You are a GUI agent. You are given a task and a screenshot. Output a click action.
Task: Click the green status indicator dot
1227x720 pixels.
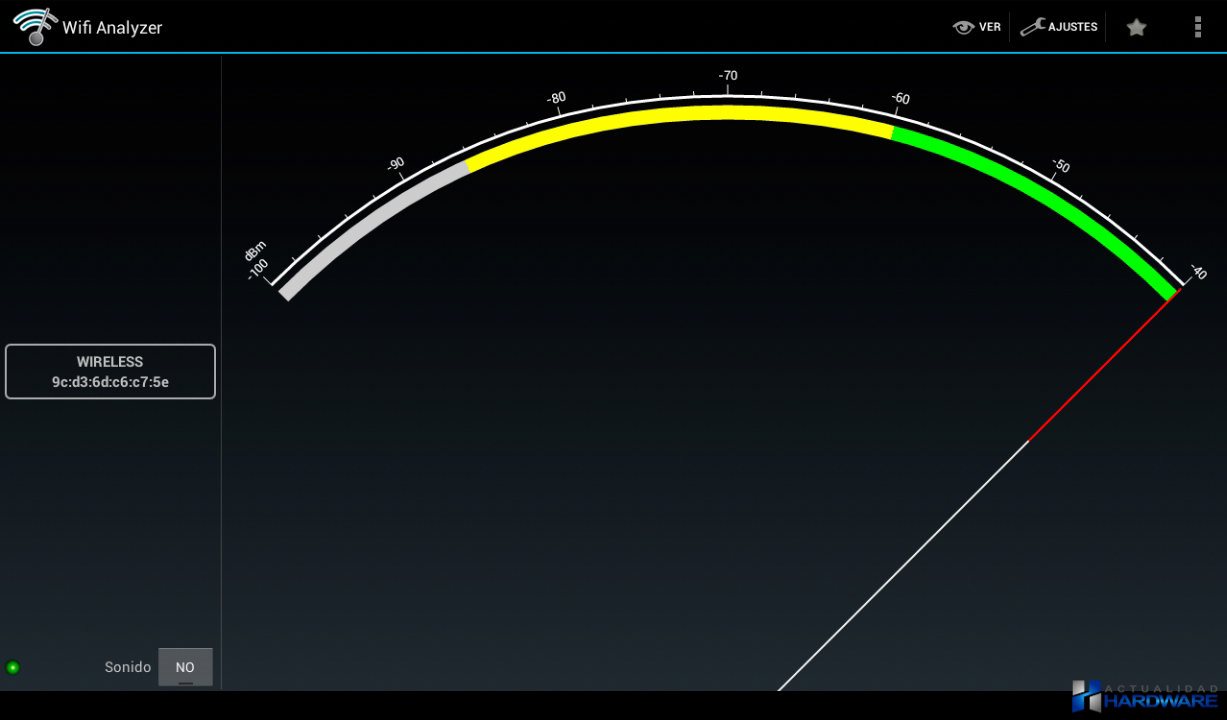tap(13, 667)
